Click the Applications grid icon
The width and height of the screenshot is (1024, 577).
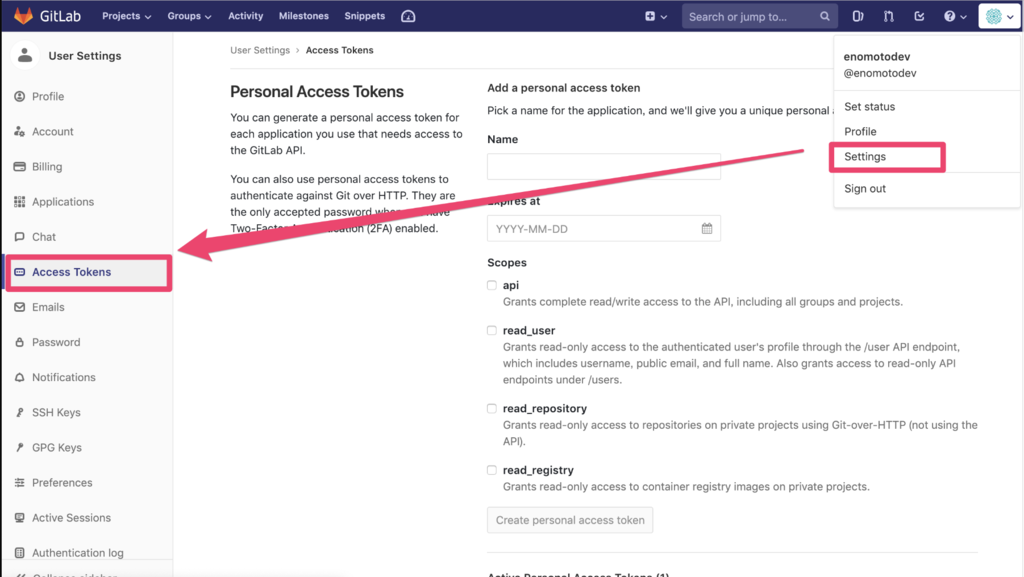pos(20,202)
